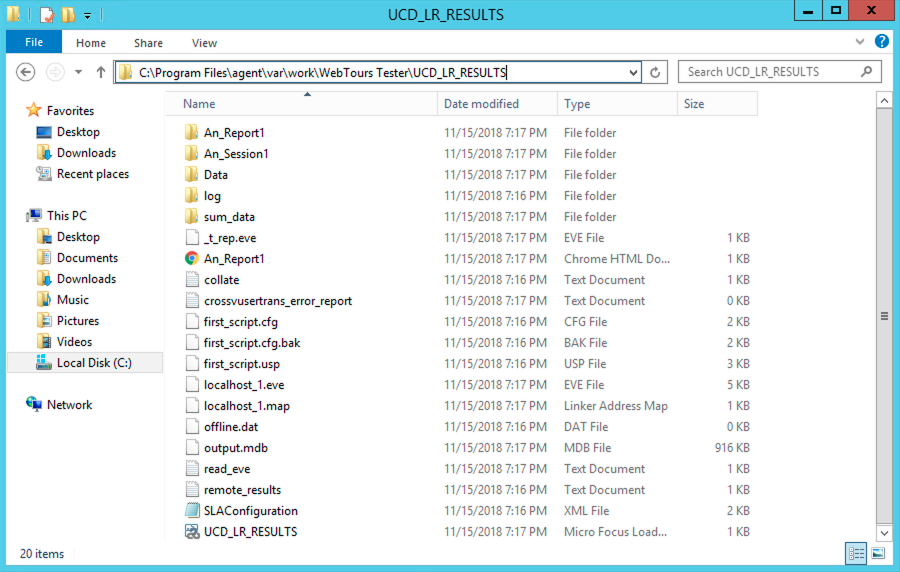Screen dimensions: 900x572
Task: Switch to the View ribbon tab
Action: click(x=204, y=43)
